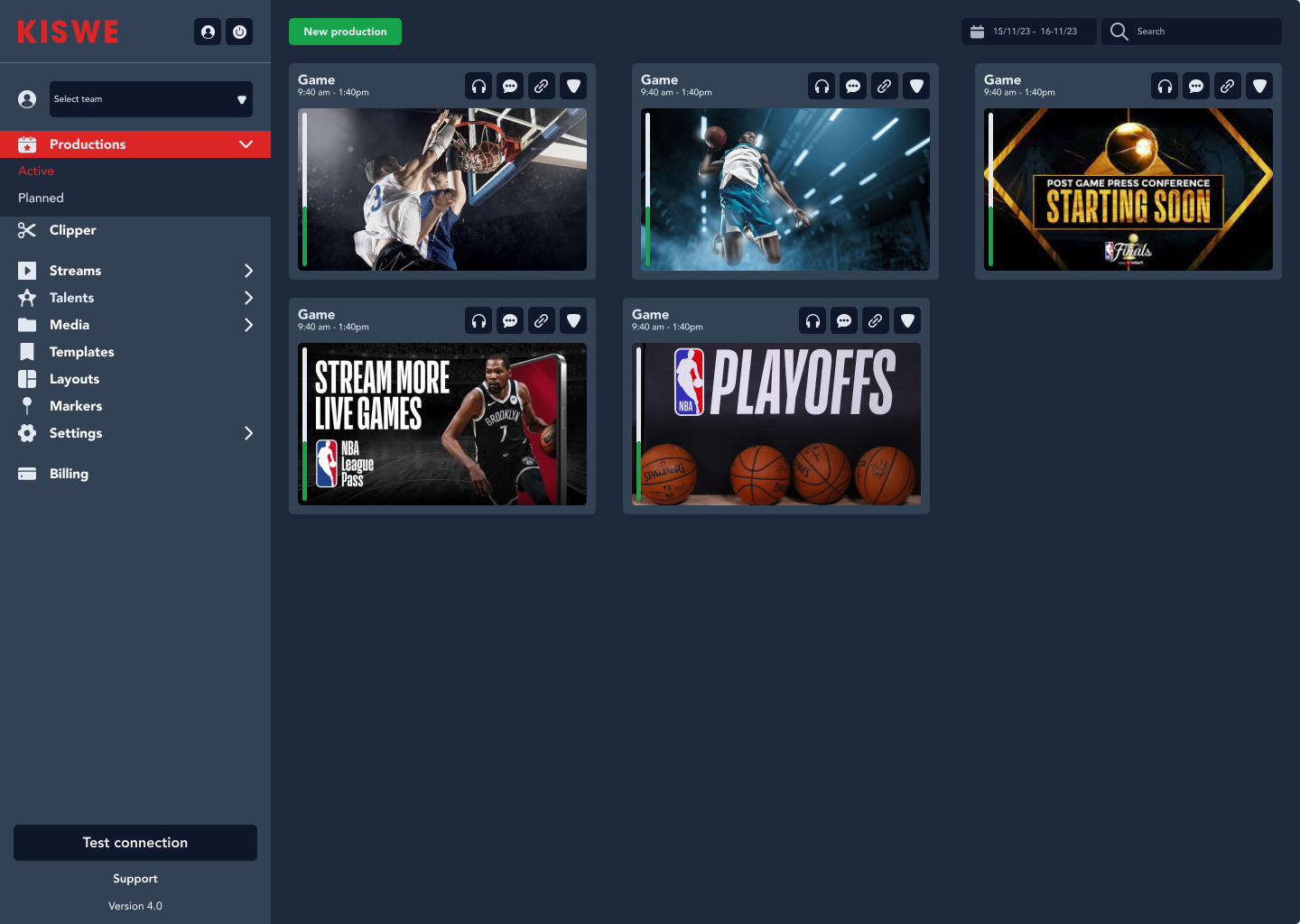Screen dimensions: 1300x924
Task: Open the blue arena jumper thumbnail
Action: click(x=785, y=189)
